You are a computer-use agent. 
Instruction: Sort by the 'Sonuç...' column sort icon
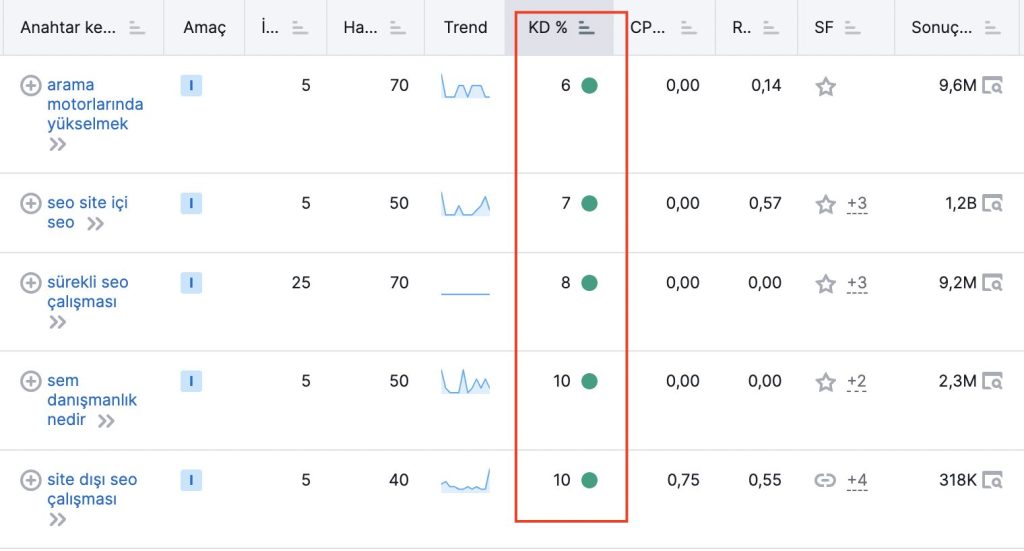[992, 28]
